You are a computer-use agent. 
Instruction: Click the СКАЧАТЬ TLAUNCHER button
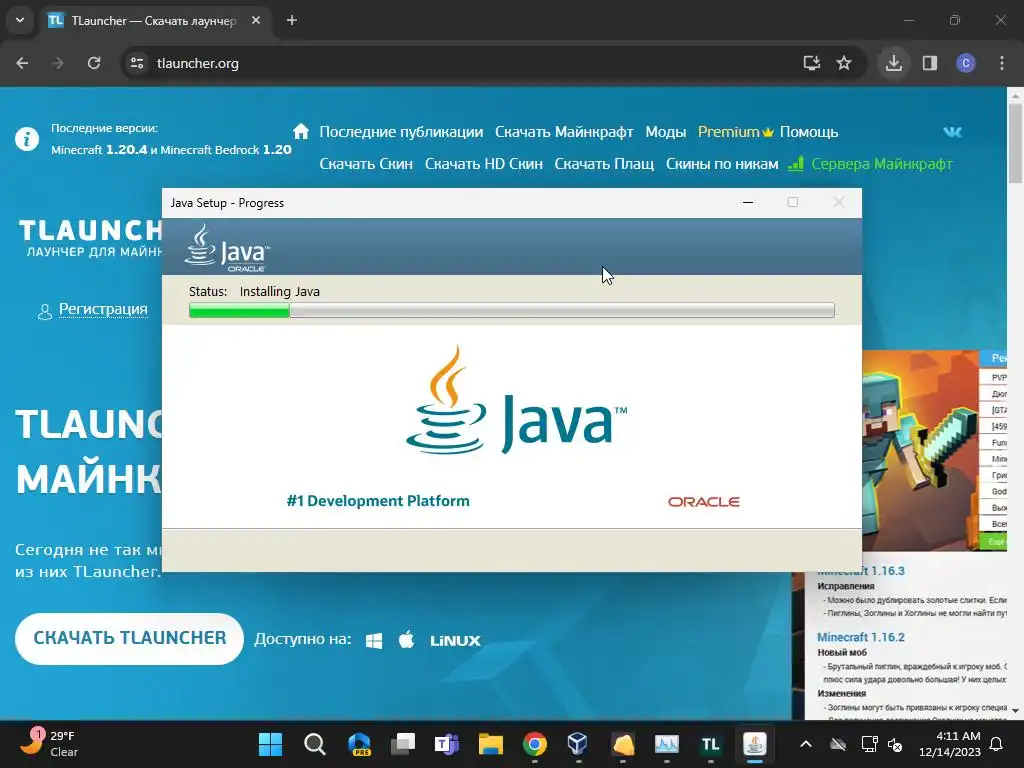[x=129, y=639]
